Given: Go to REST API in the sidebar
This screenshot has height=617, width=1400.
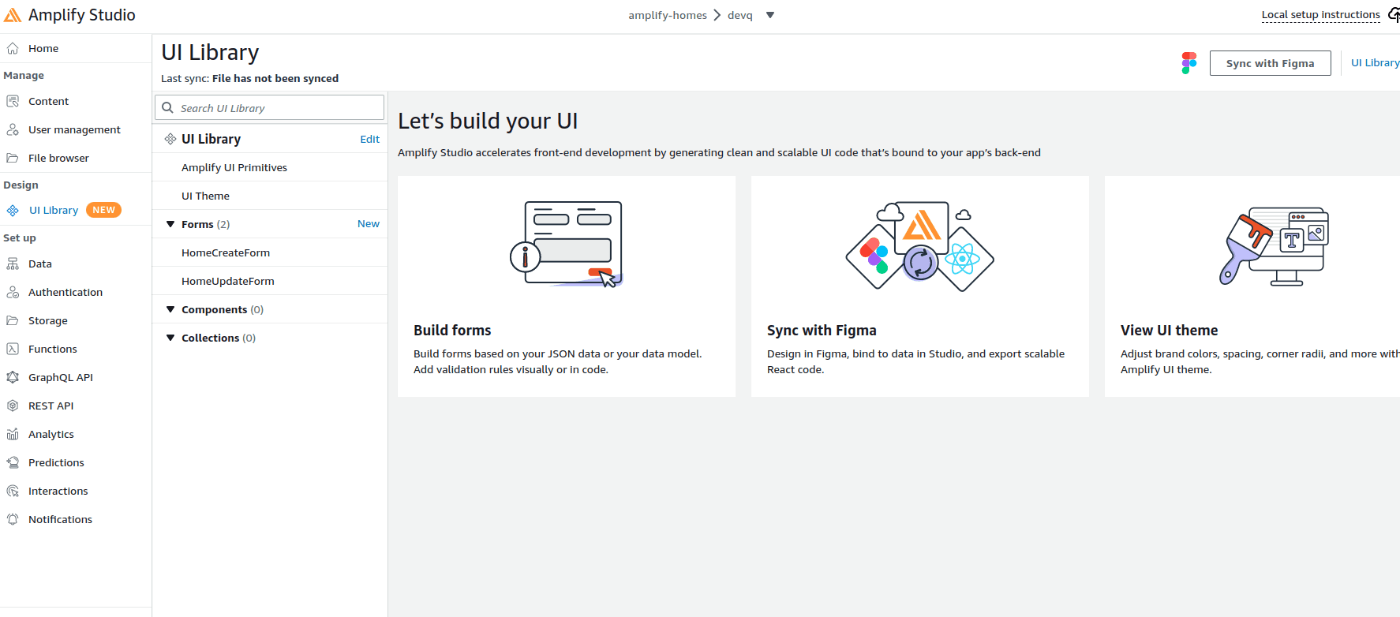Looking at the screenshot, I should [x=50, y=406].
